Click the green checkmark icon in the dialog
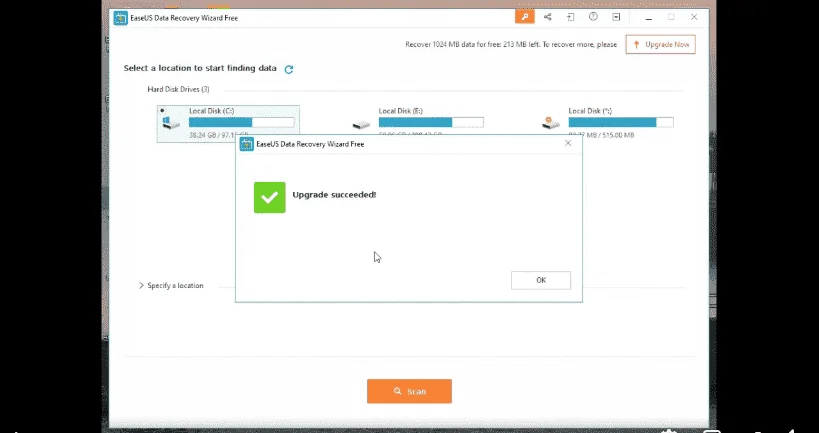This screenshot has height=433, width=819. [270, 197]
